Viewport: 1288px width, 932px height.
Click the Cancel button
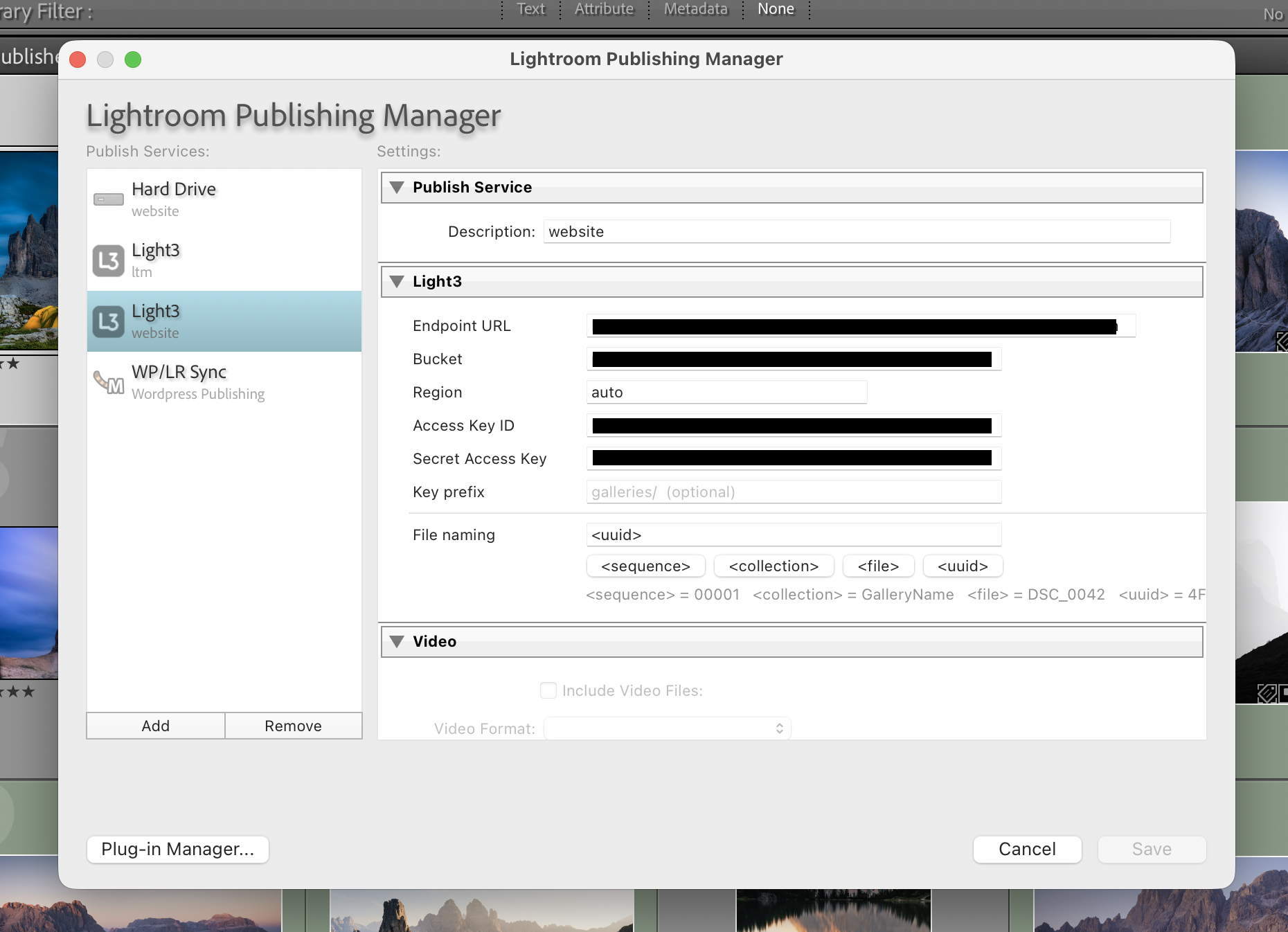pyautogui.click(x=1027, y=850)
